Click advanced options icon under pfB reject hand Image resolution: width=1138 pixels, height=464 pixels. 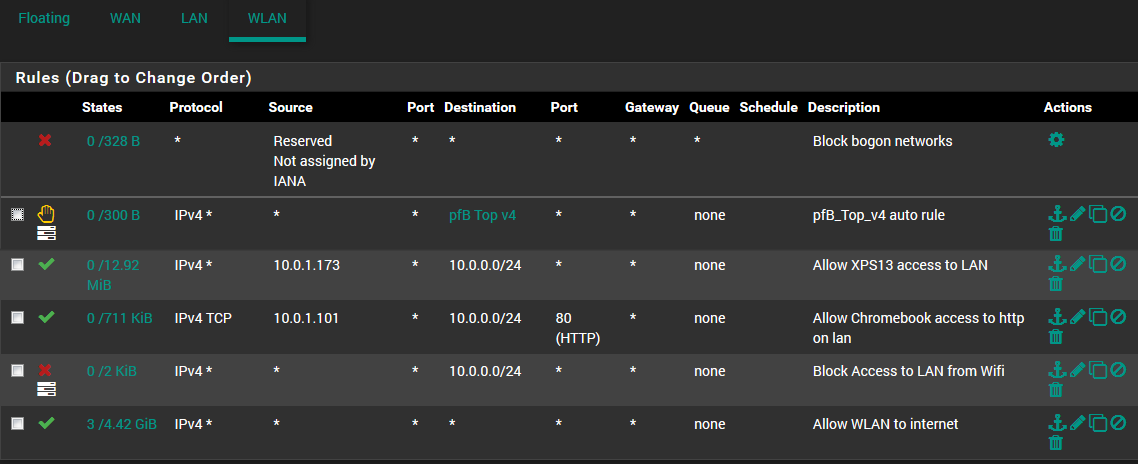(x=46, y=232)
